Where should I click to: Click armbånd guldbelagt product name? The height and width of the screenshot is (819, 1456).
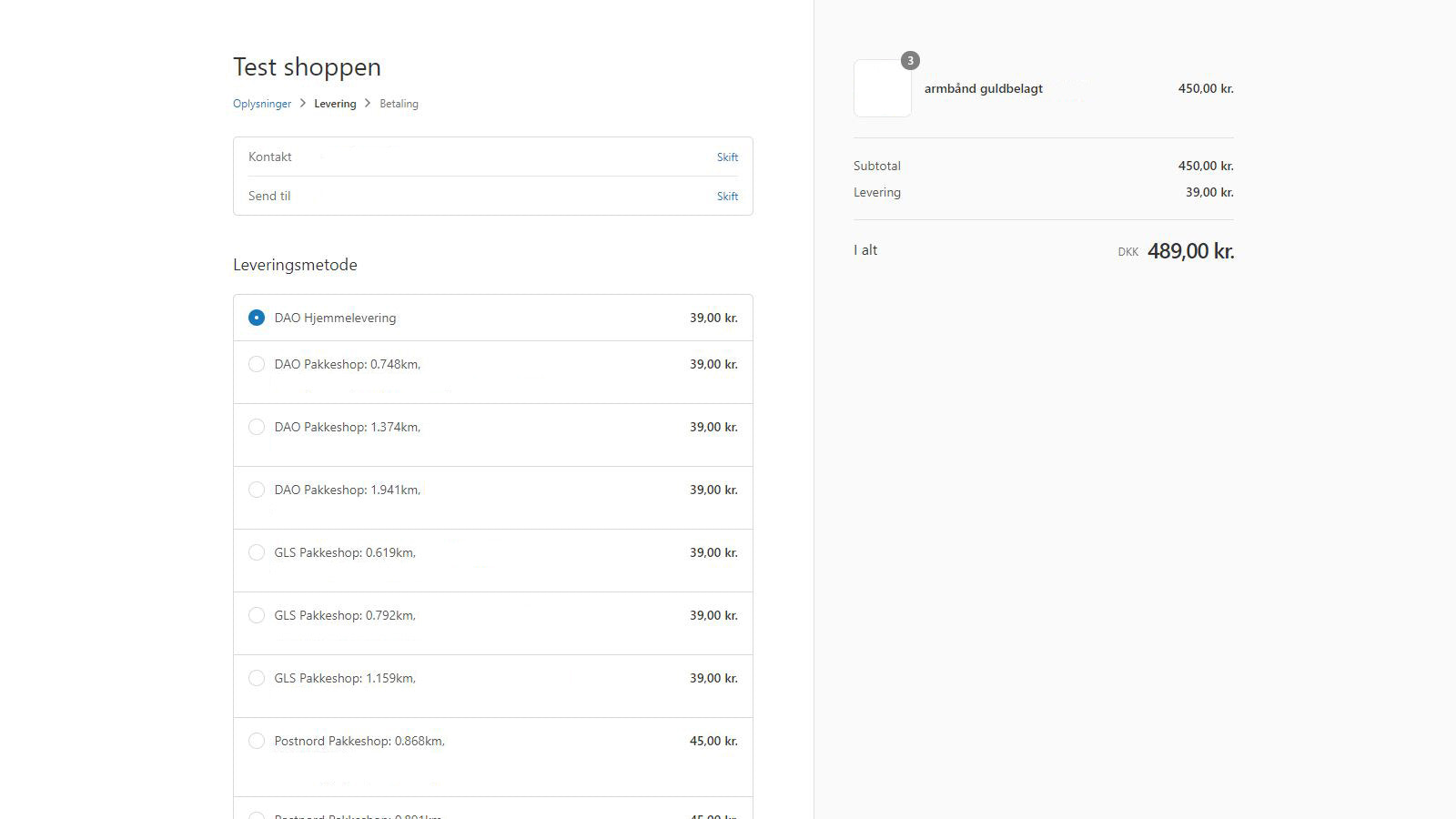984,88
